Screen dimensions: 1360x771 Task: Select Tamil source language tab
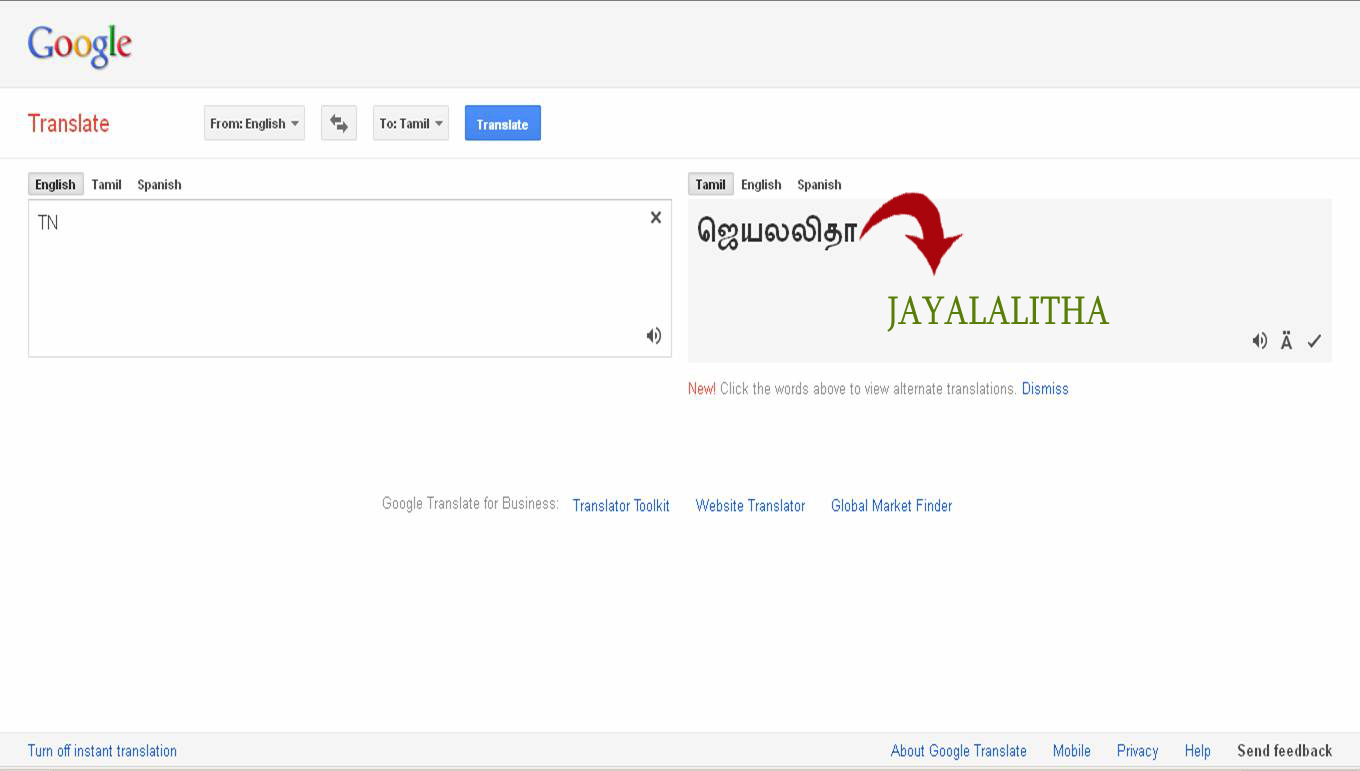tap(106, 184)
